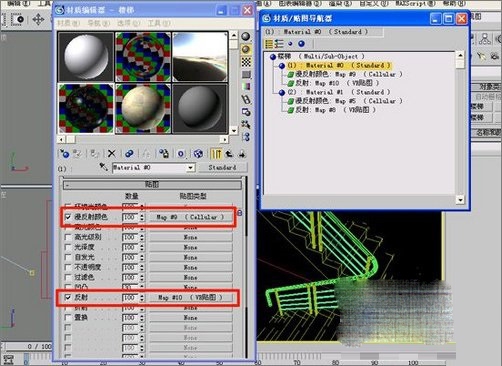Open 材质 menu in Material Editor
Screen dimensions: 502x366
tap(68, 23)
